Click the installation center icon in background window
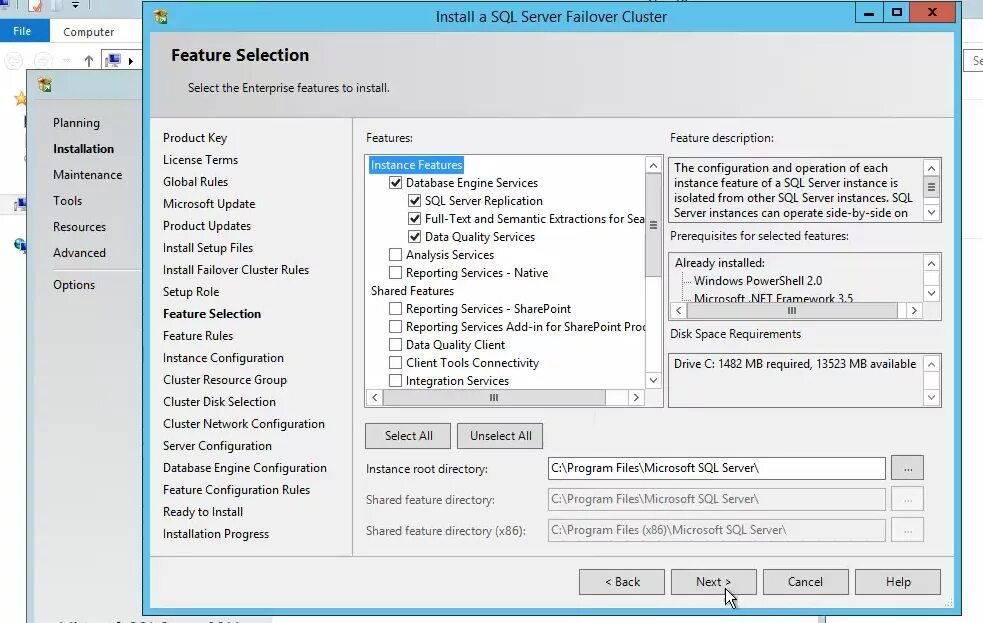The image size is (983, 623). click(x=45, y=85)
